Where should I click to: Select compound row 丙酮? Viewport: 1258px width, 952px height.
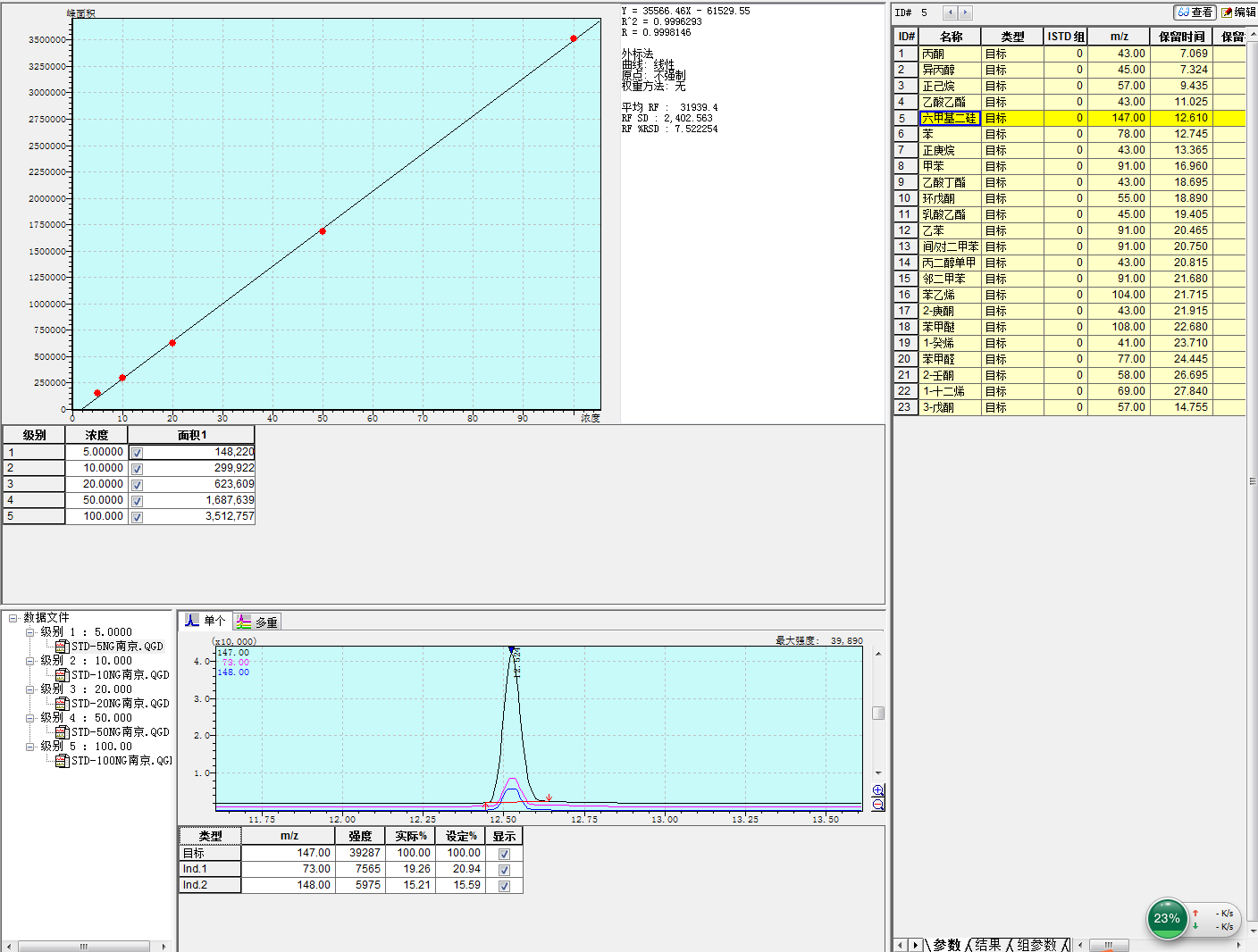tap(1069, 54)
